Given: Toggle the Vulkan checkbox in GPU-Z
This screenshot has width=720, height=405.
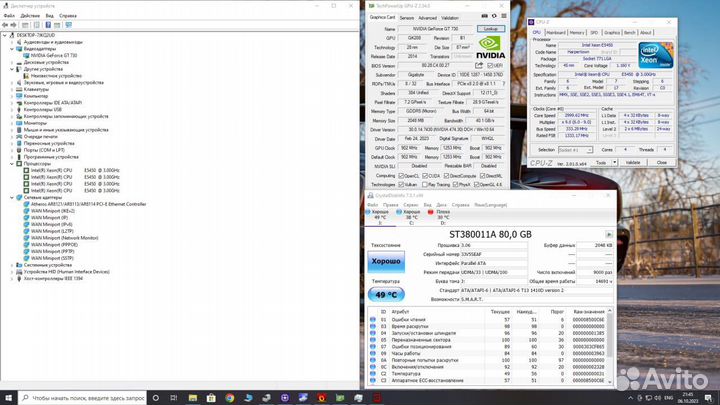Looking at the screenshot, I should (401, 185).
